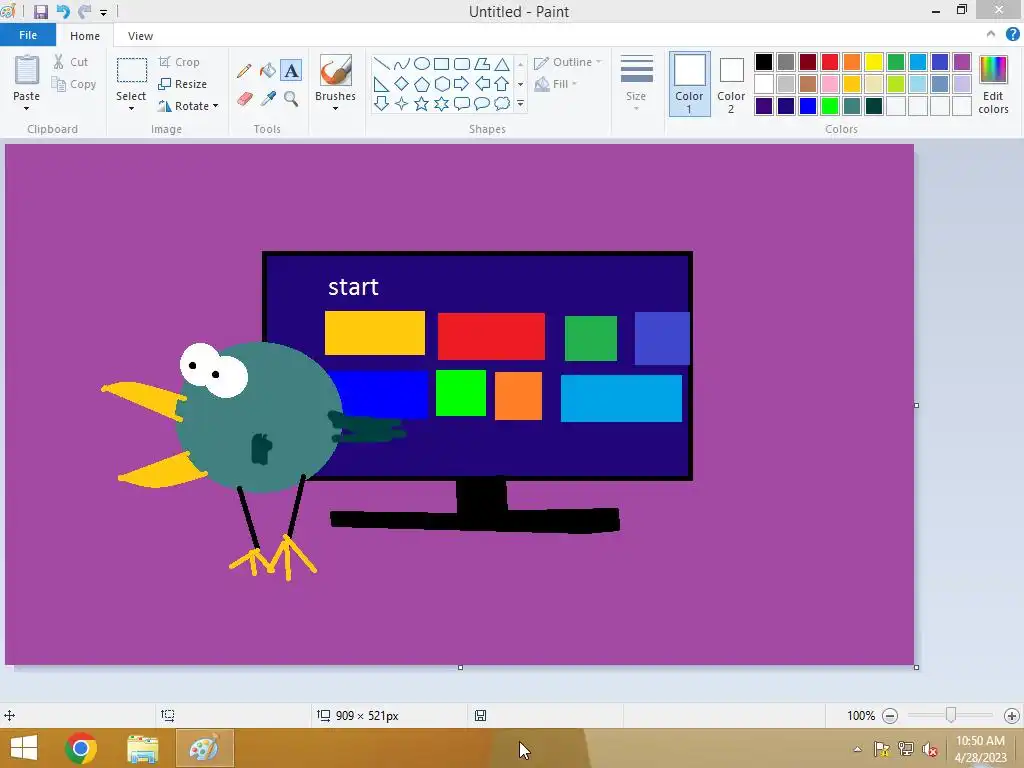Choose the Diamond shape
Viewport: 1024px width, 768px height.
coord(402,84)
